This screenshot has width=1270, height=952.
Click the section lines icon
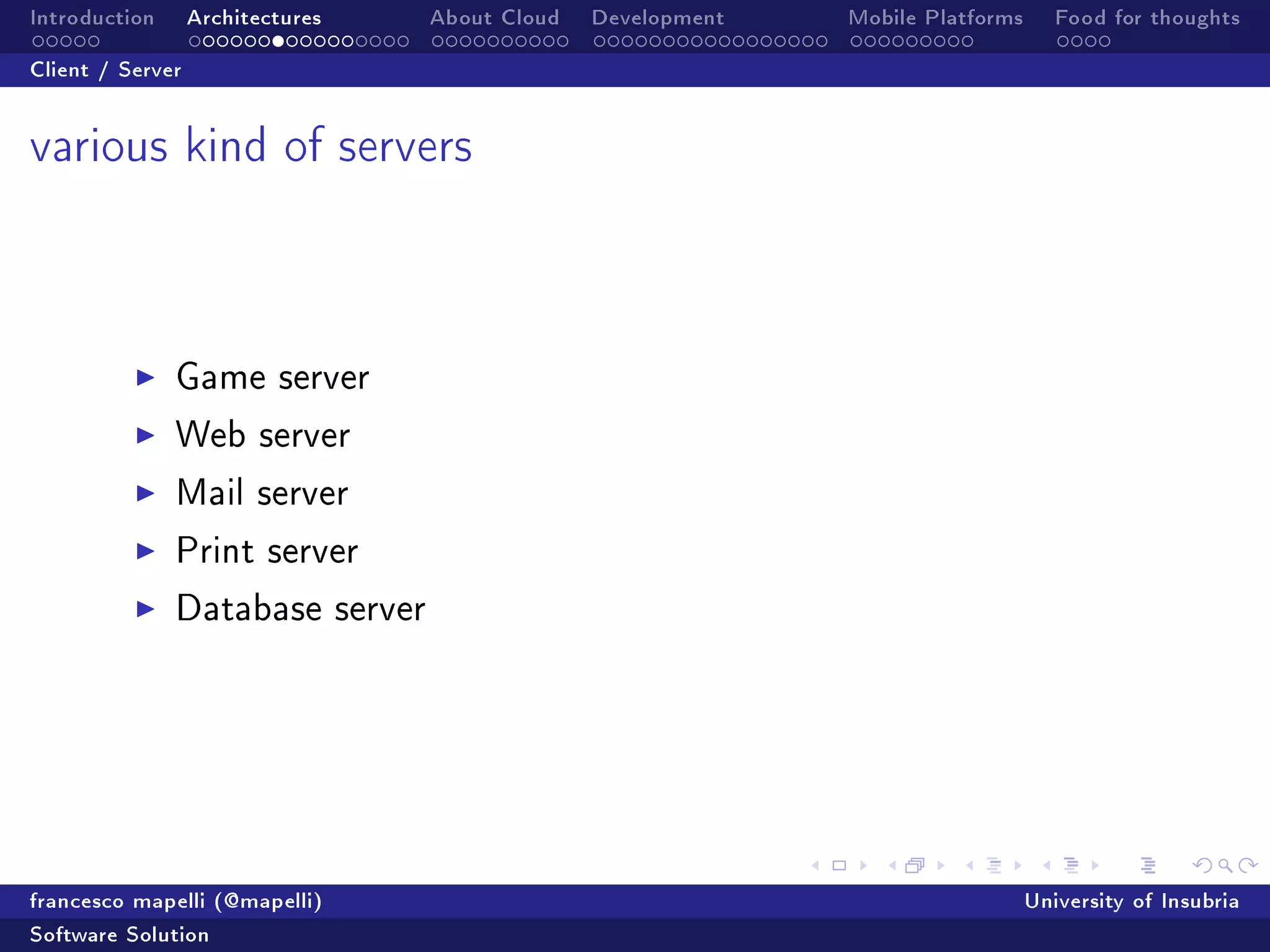pyautogui.click(x=1071, y=865)
